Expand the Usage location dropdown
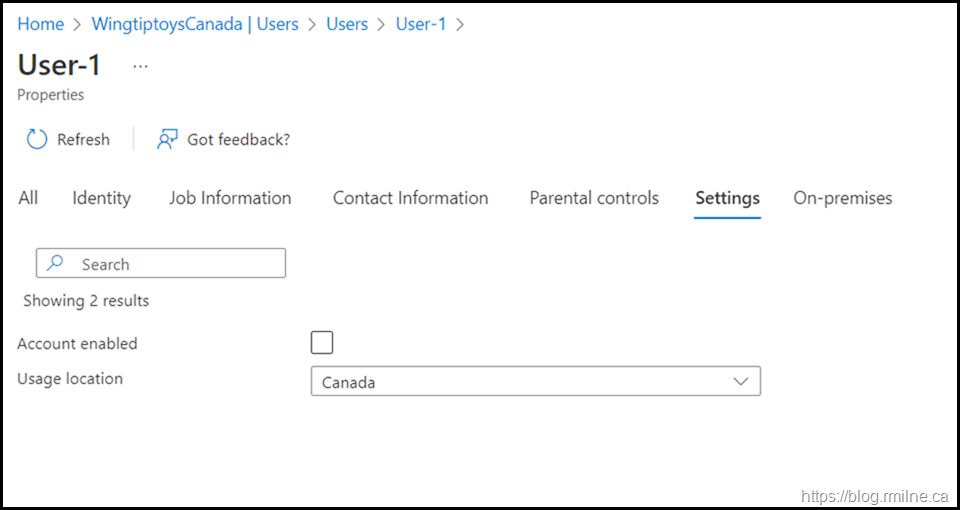Image resolution: width=960 pixels, height=510 pixels. [x=535, y=381]
